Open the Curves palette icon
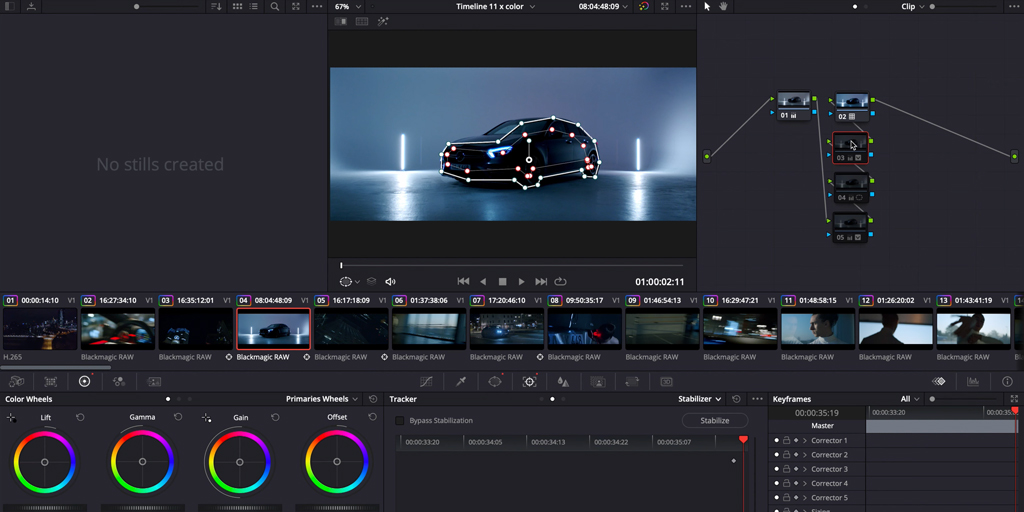 pyautogui.click(x=427, y=381)
